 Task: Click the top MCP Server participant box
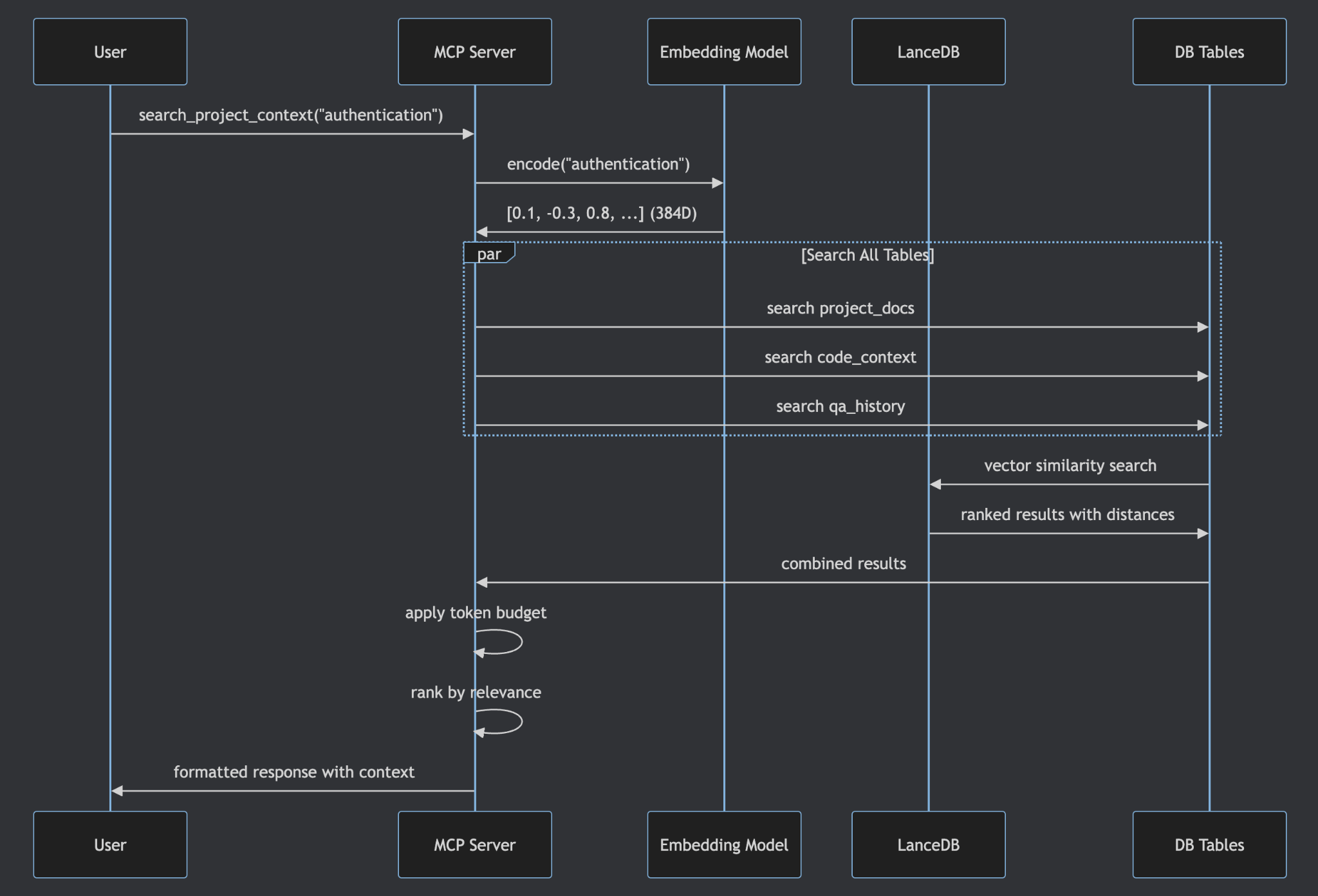coord(474,51)
